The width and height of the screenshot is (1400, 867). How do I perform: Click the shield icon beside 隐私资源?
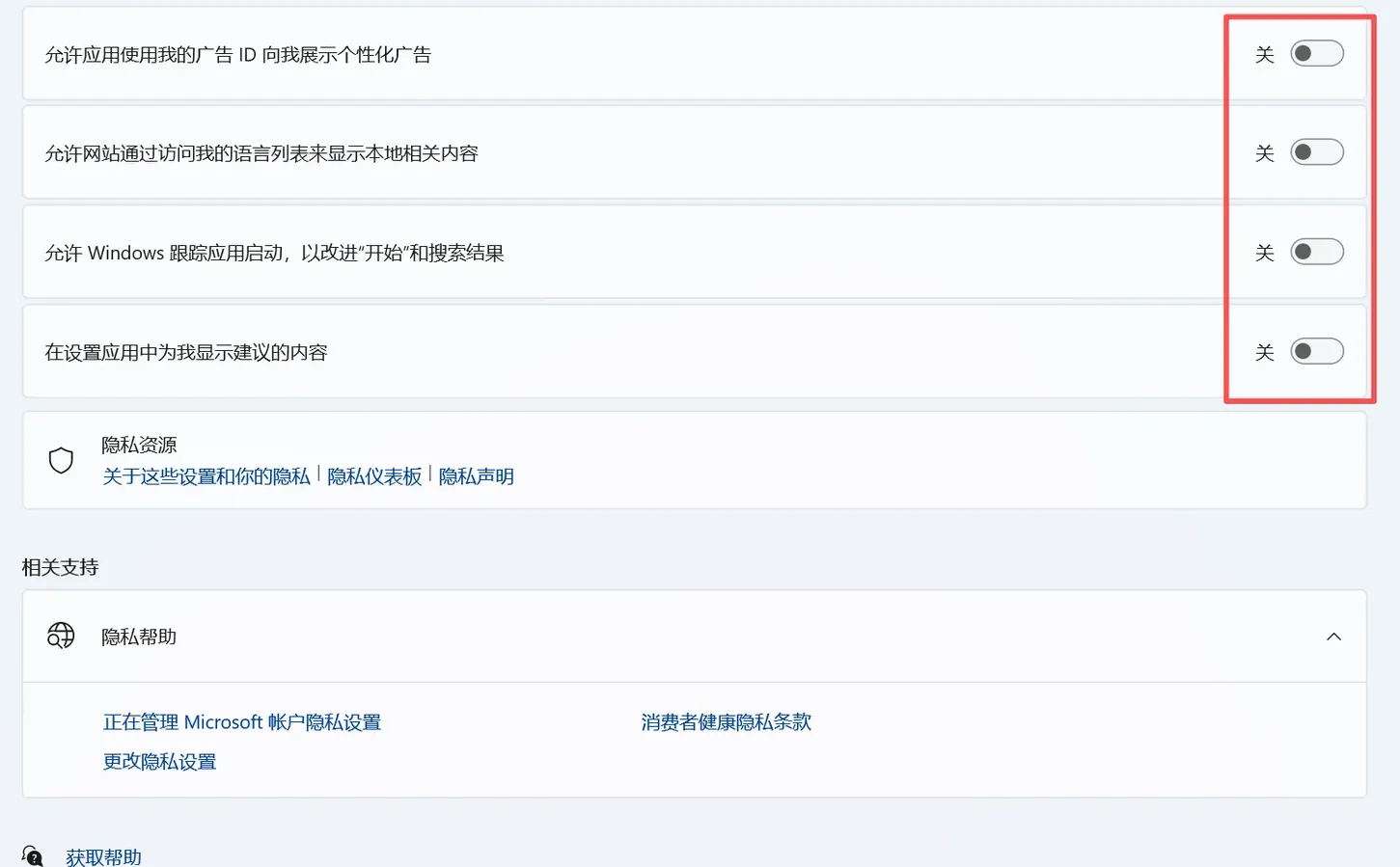(61, 460)
